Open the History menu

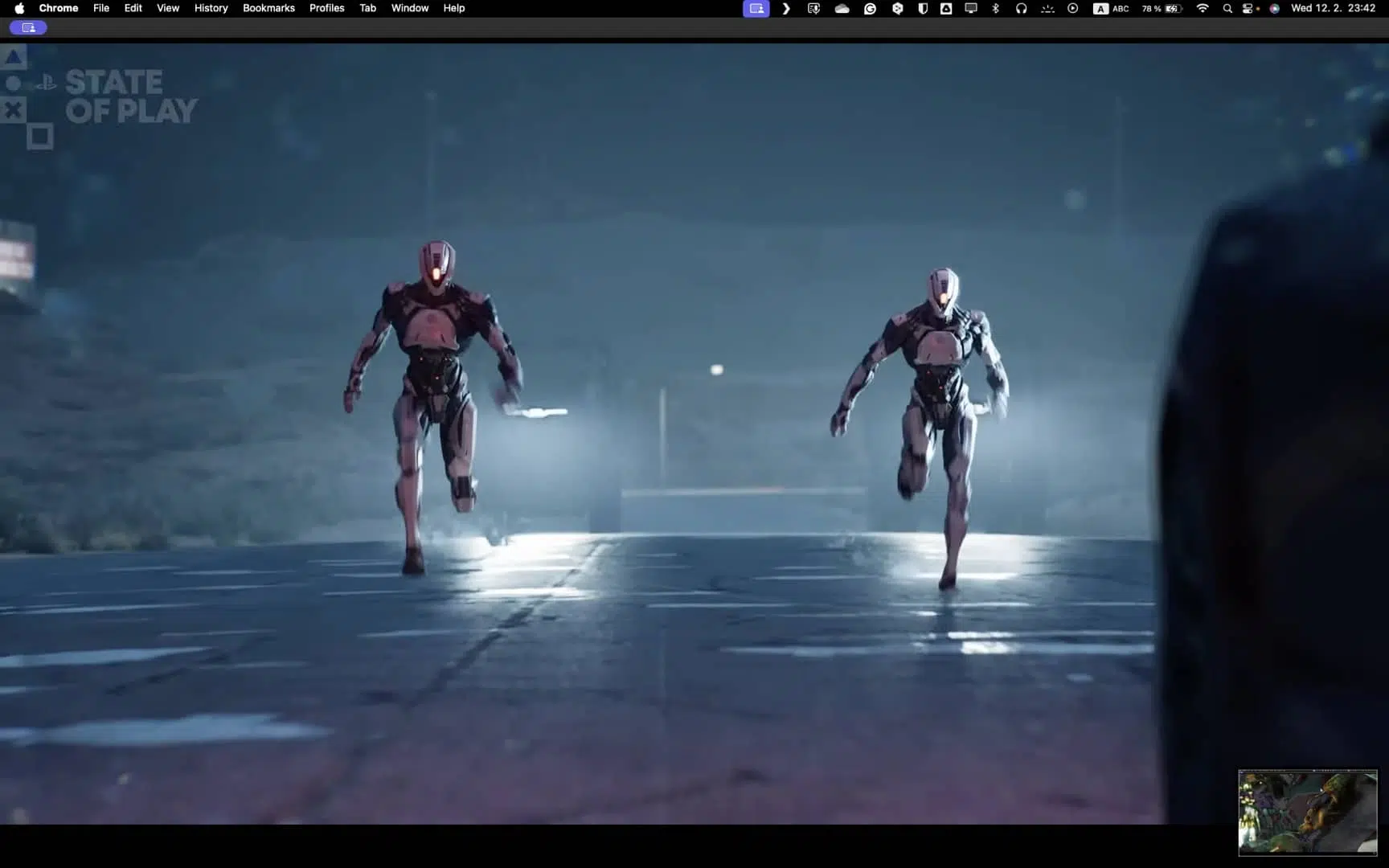211,8
